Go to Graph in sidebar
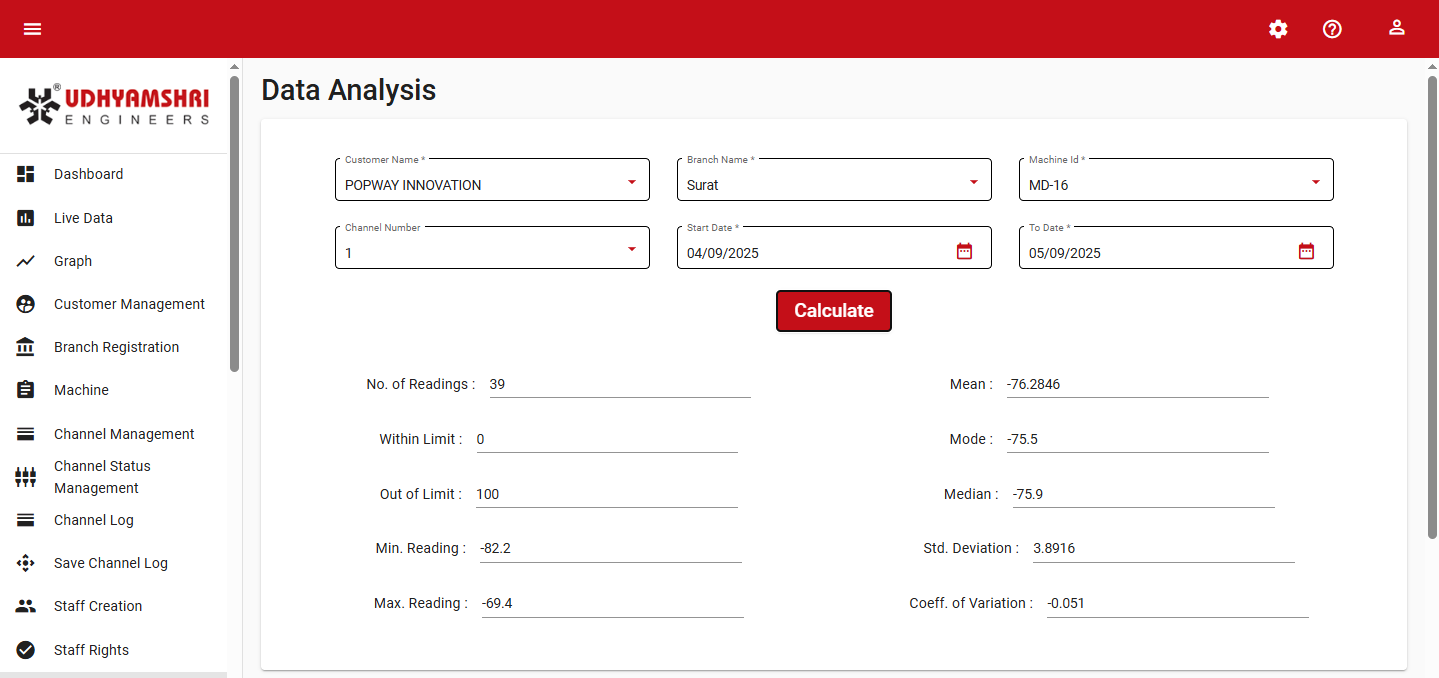 [x=73, y=261]
